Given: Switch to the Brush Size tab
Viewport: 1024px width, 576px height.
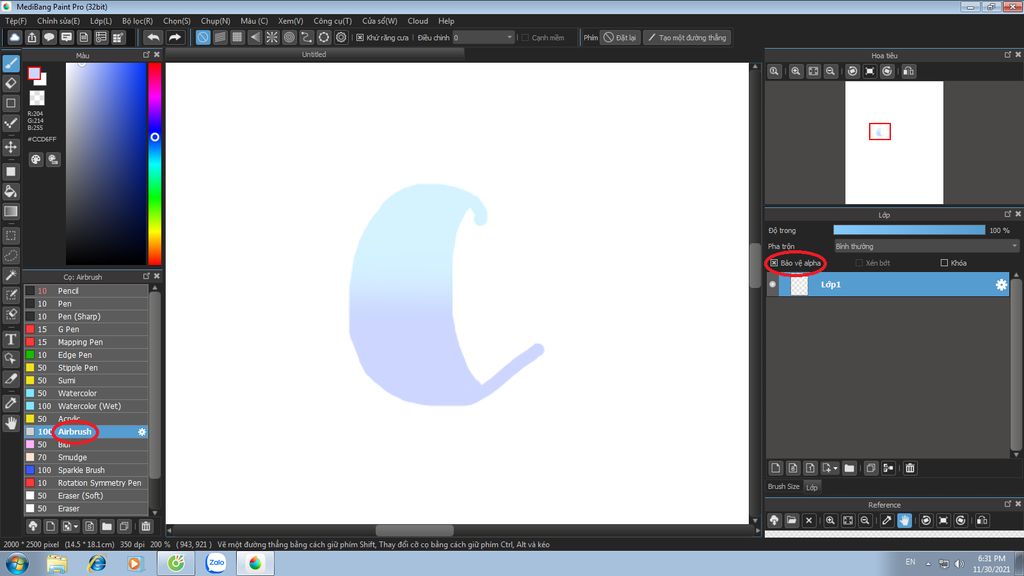Looking at the screenshot, I should point(784,487).
